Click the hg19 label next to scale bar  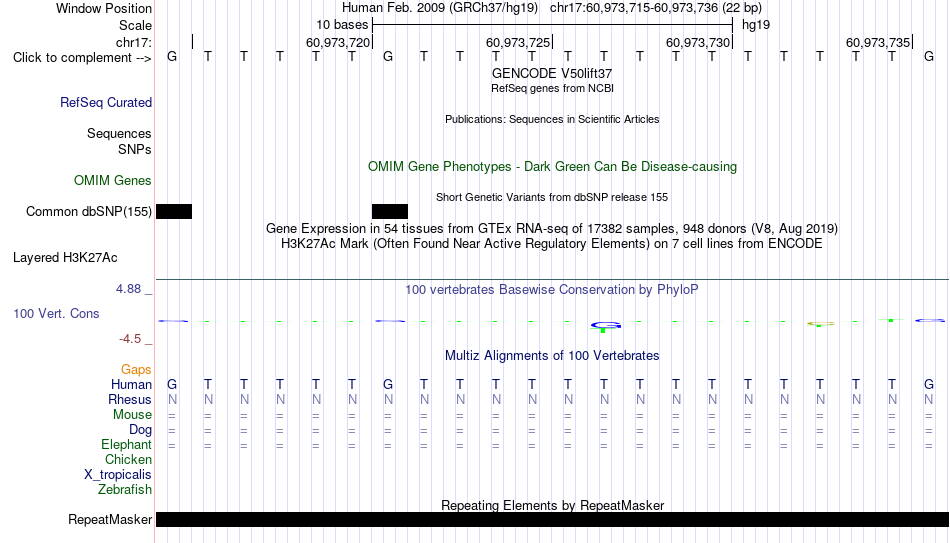[756, 25]
